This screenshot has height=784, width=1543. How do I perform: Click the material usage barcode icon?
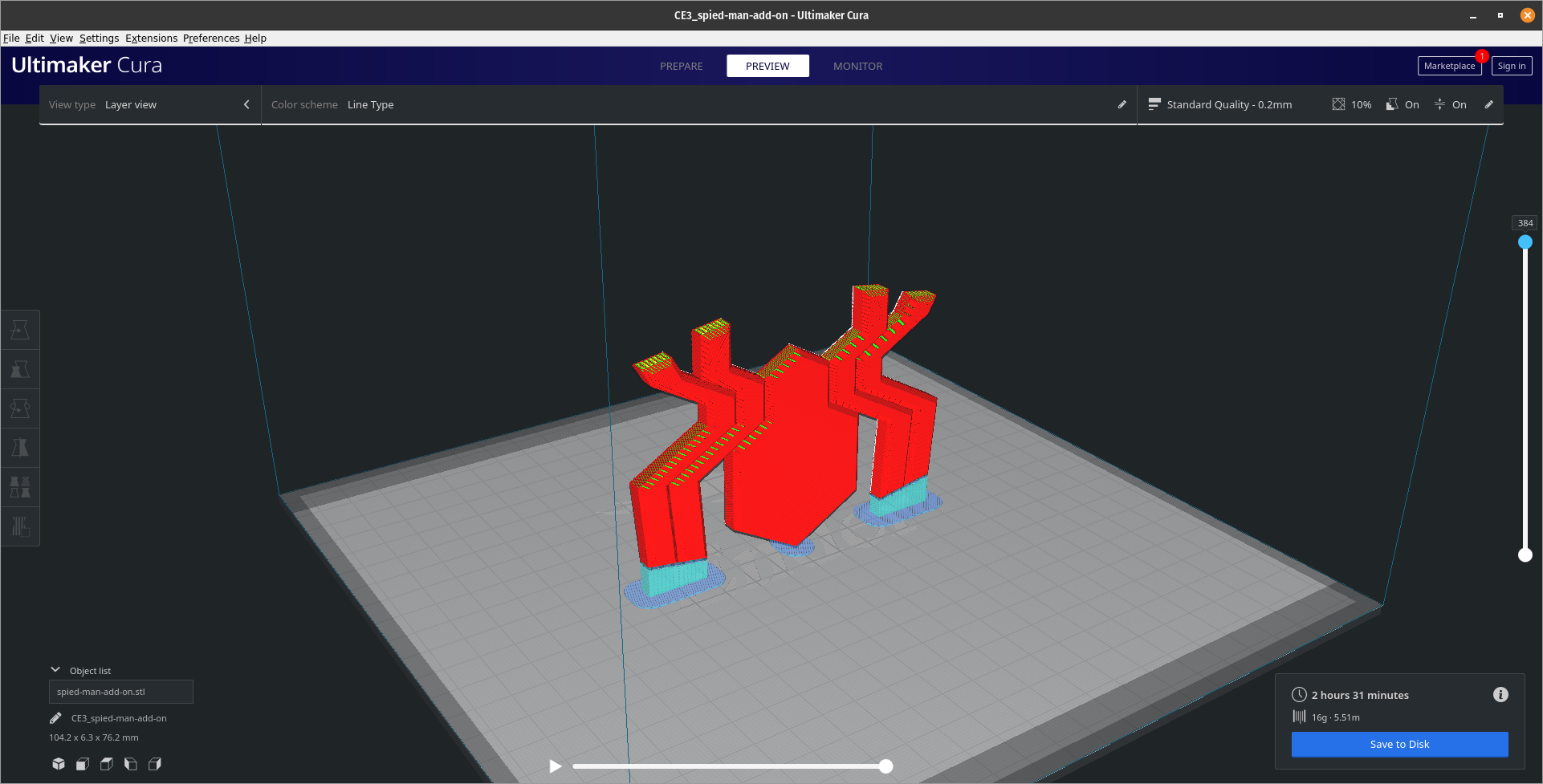pyautogui.click(x=1299, y=717)
